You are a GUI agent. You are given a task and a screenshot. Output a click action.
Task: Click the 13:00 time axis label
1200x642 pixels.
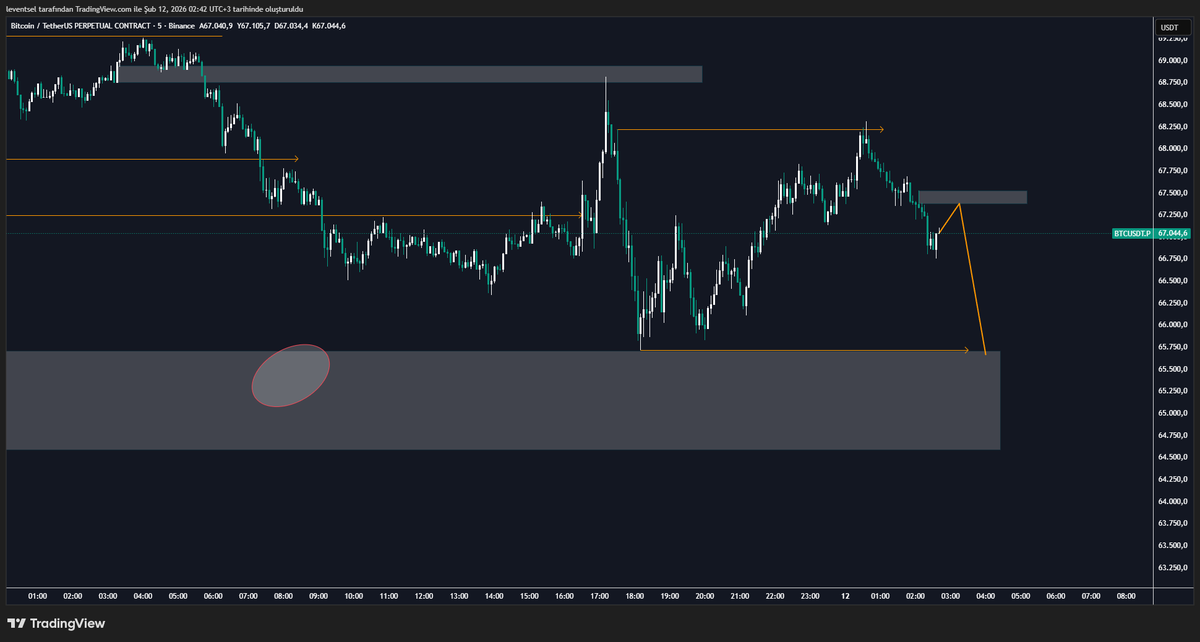click(x=458, y=596)
